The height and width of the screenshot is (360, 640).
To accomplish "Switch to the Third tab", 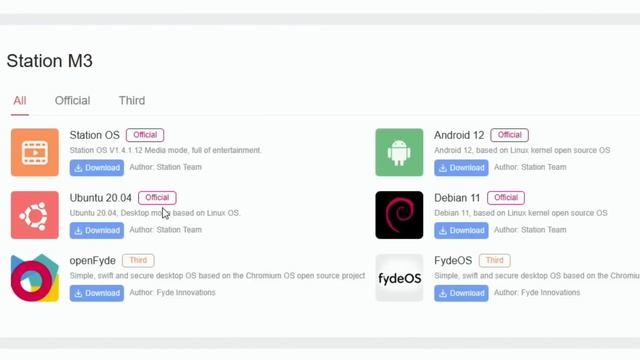I will pos(132,101).
